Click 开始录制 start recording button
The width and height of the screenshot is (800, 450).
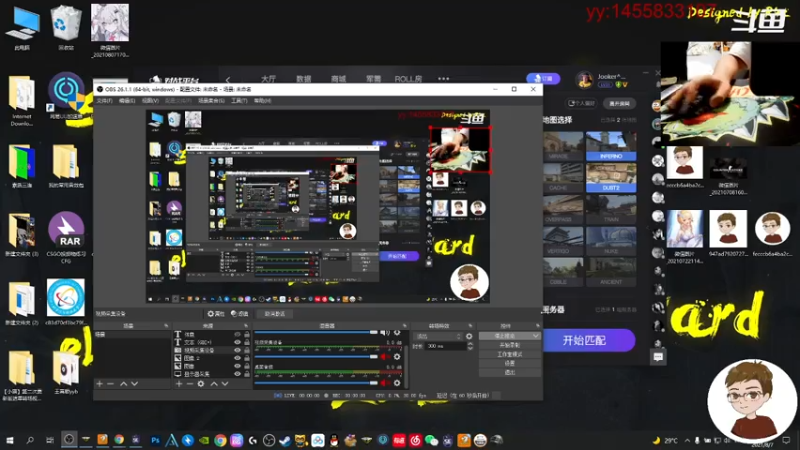click(x=510, y=345)
